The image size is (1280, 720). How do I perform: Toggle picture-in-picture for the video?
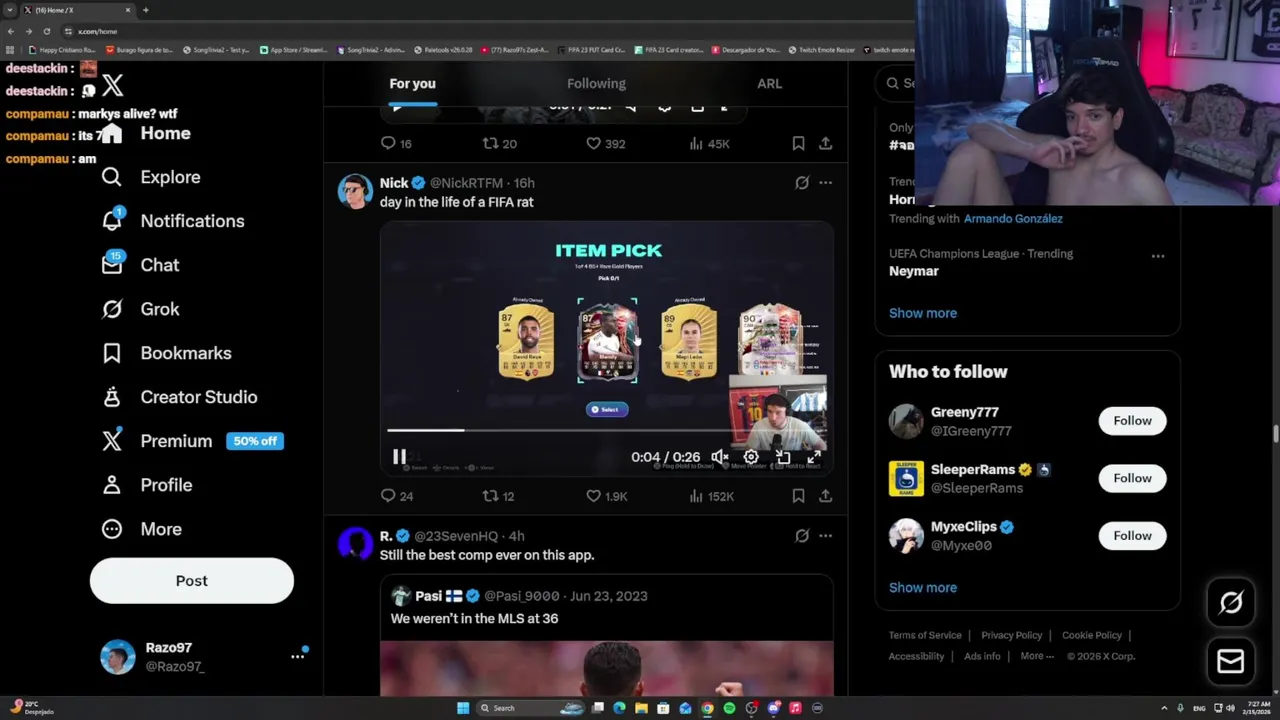tap(783, 457)
